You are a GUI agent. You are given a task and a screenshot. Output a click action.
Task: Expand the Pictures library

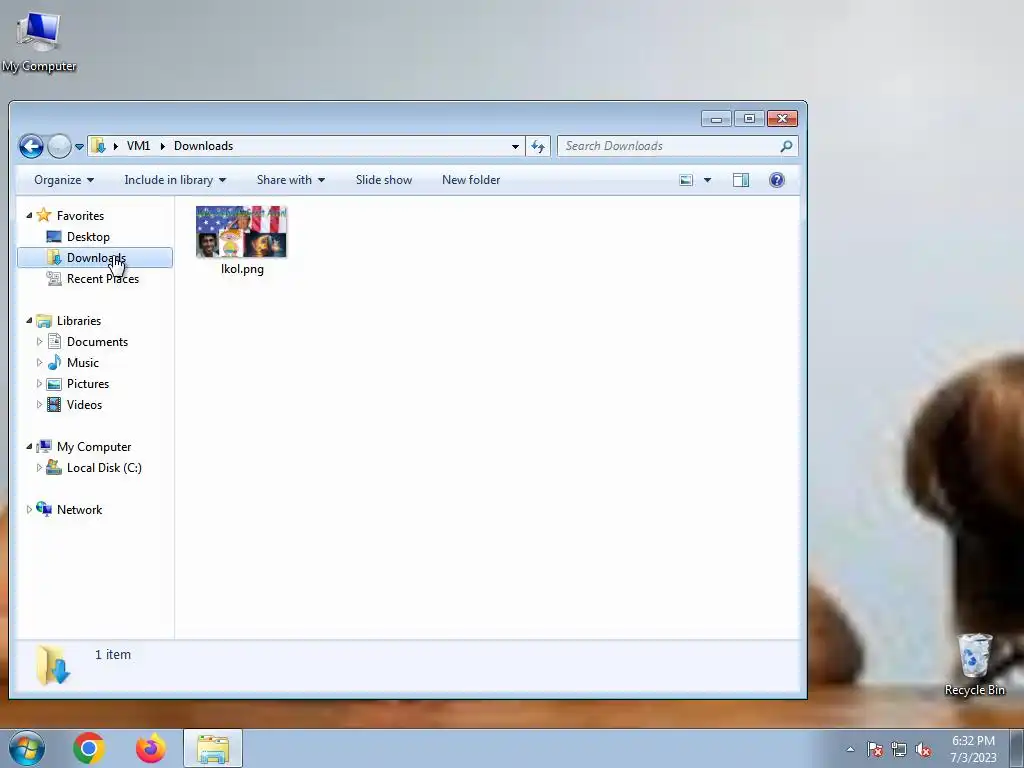(39, 383)
